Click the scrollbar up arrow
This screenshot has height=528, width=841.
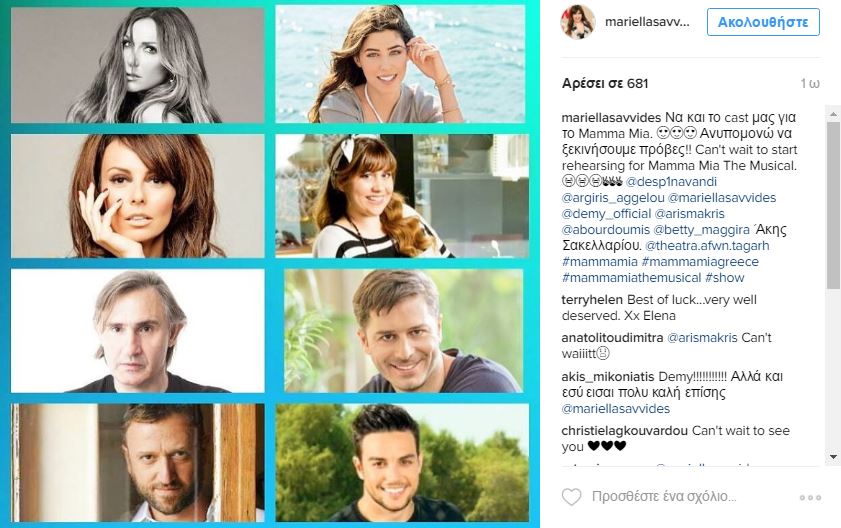coord(833,114)
